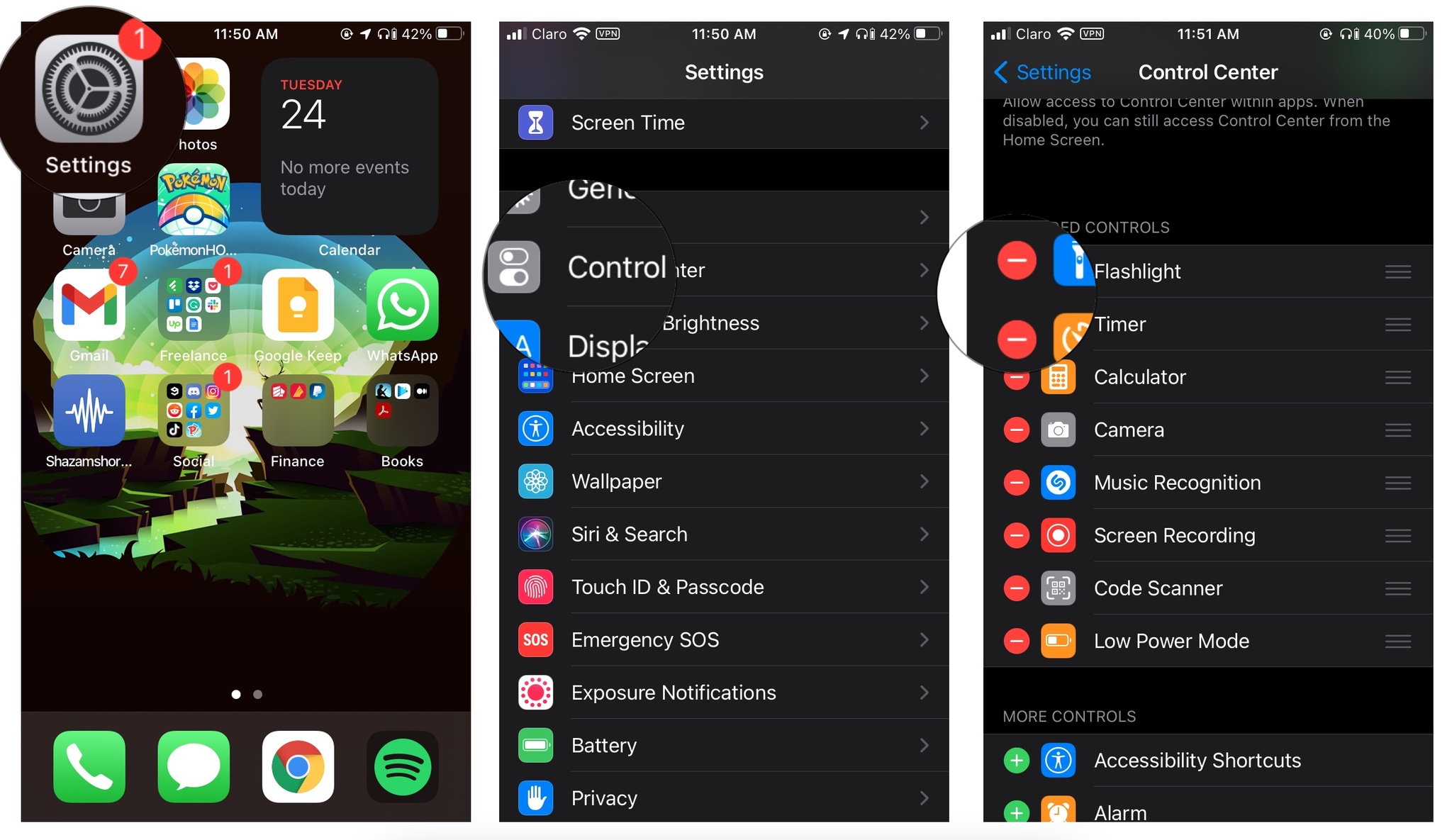Open the Screen Recording control icon
Viewport: 1452px width, 840px height.
pyautogui.click(x=1058, y=534)
